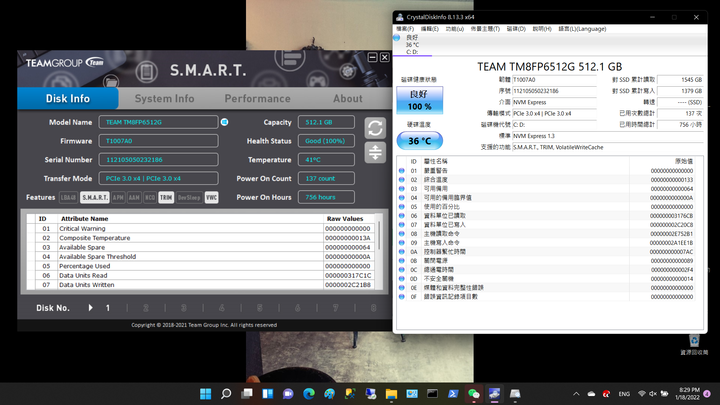Click status dot for row 0A in CrystalDiskInfo
The image size is (720, 405).
pyautogui.click(x=402, y=252)
